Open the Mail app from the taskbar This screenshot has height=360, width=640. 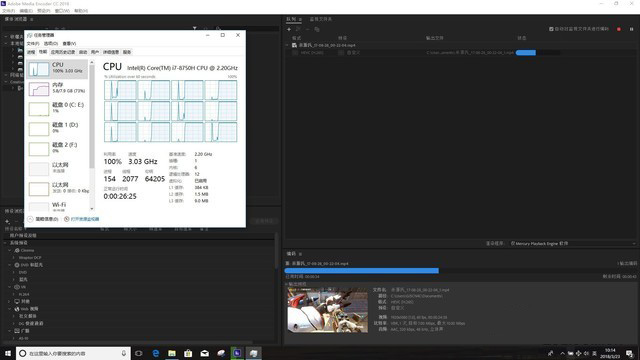click(x=204, y=353)
